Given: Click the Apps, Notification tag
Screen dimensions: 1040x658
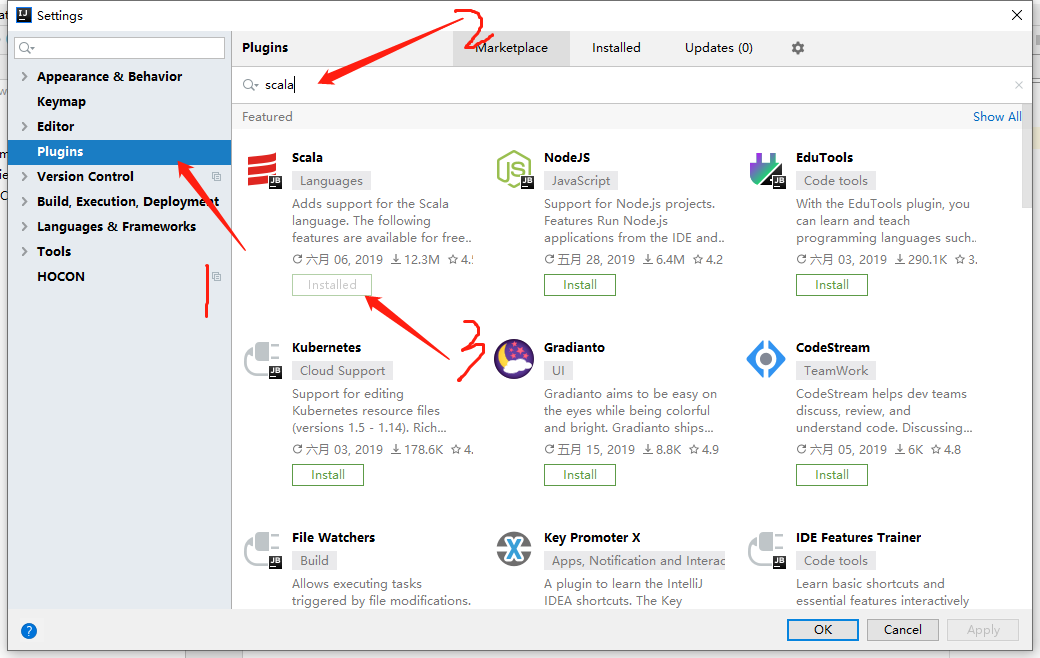Looking at the screenshot, I should tap(635, 560).
